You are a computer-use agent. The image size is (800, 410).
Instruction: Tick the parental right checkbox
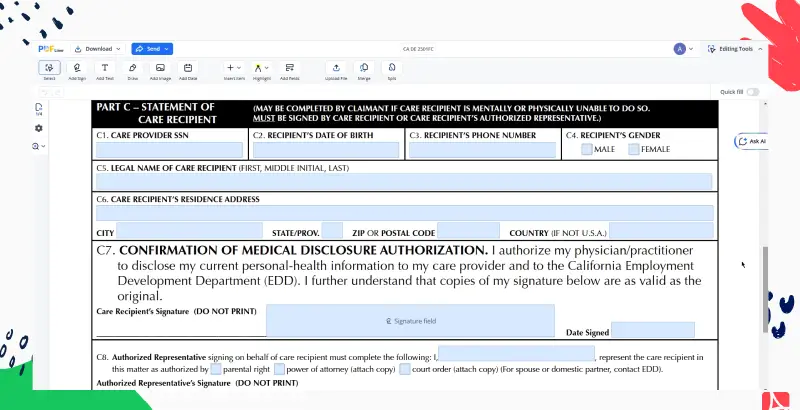click(x=216, y=369)
